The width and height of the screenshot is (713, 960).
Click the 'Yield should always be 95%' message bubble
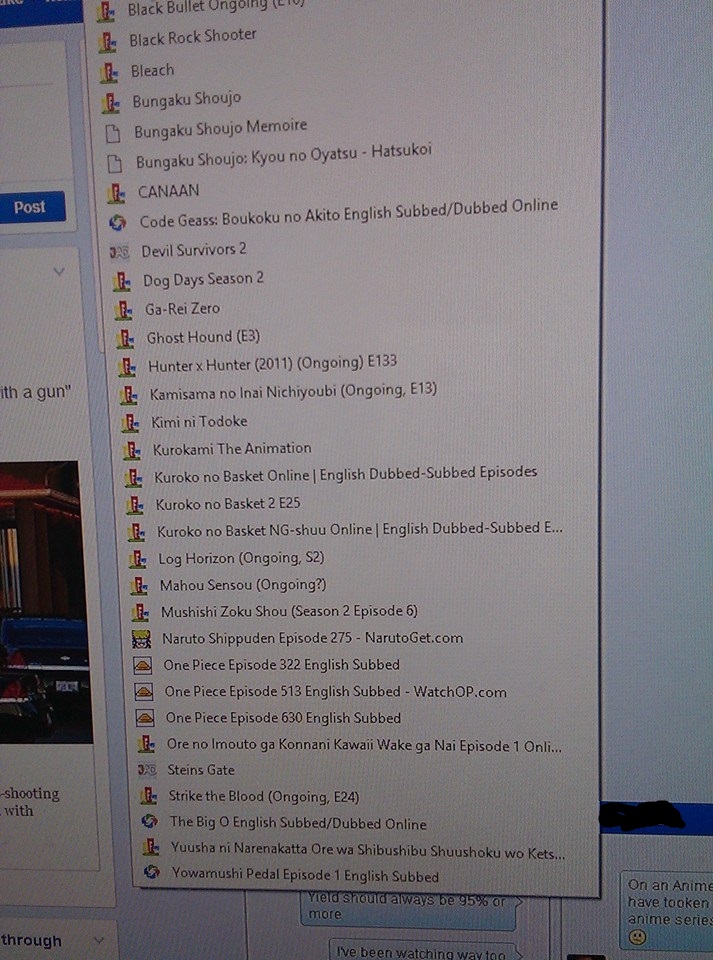click(409, 909)
